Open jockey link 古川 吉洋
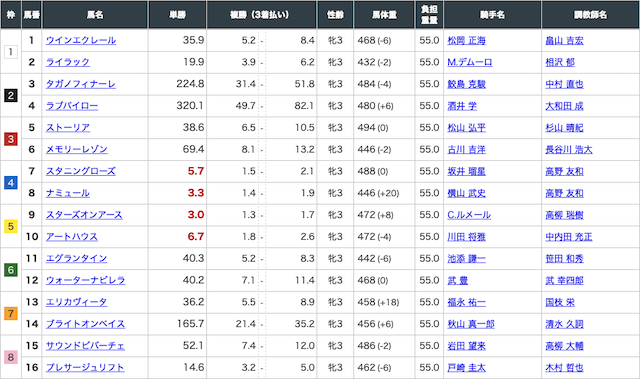640x379 pixels. 467,149
